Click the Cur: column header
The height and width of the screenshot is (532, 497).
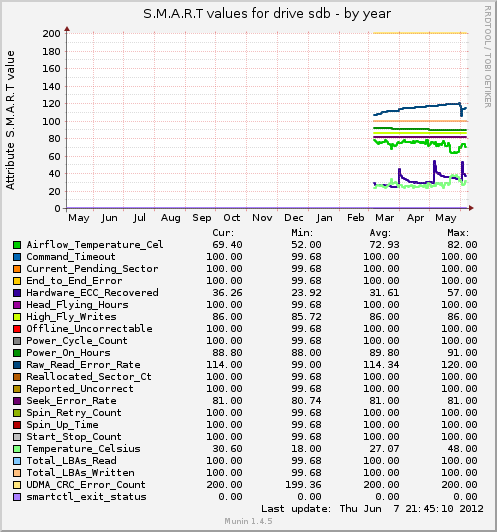tap(223, 233)
